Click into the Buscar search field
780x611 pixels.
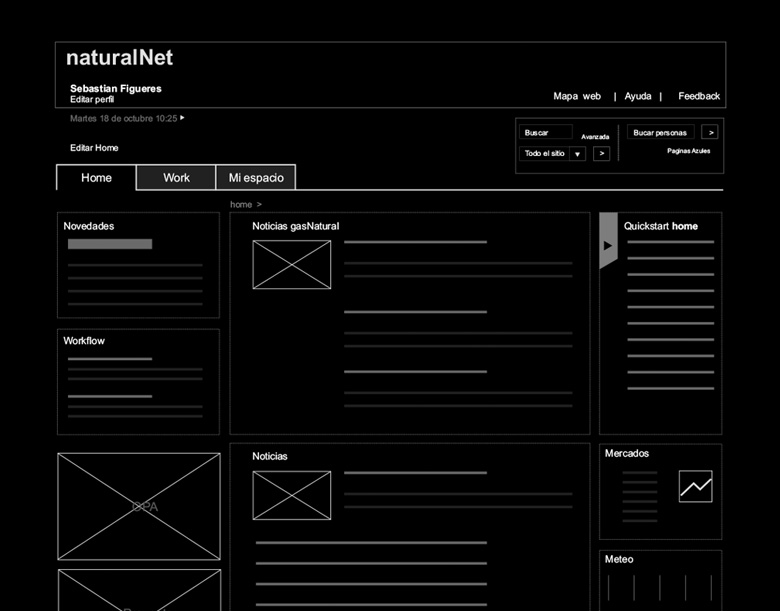pos(546,132)
